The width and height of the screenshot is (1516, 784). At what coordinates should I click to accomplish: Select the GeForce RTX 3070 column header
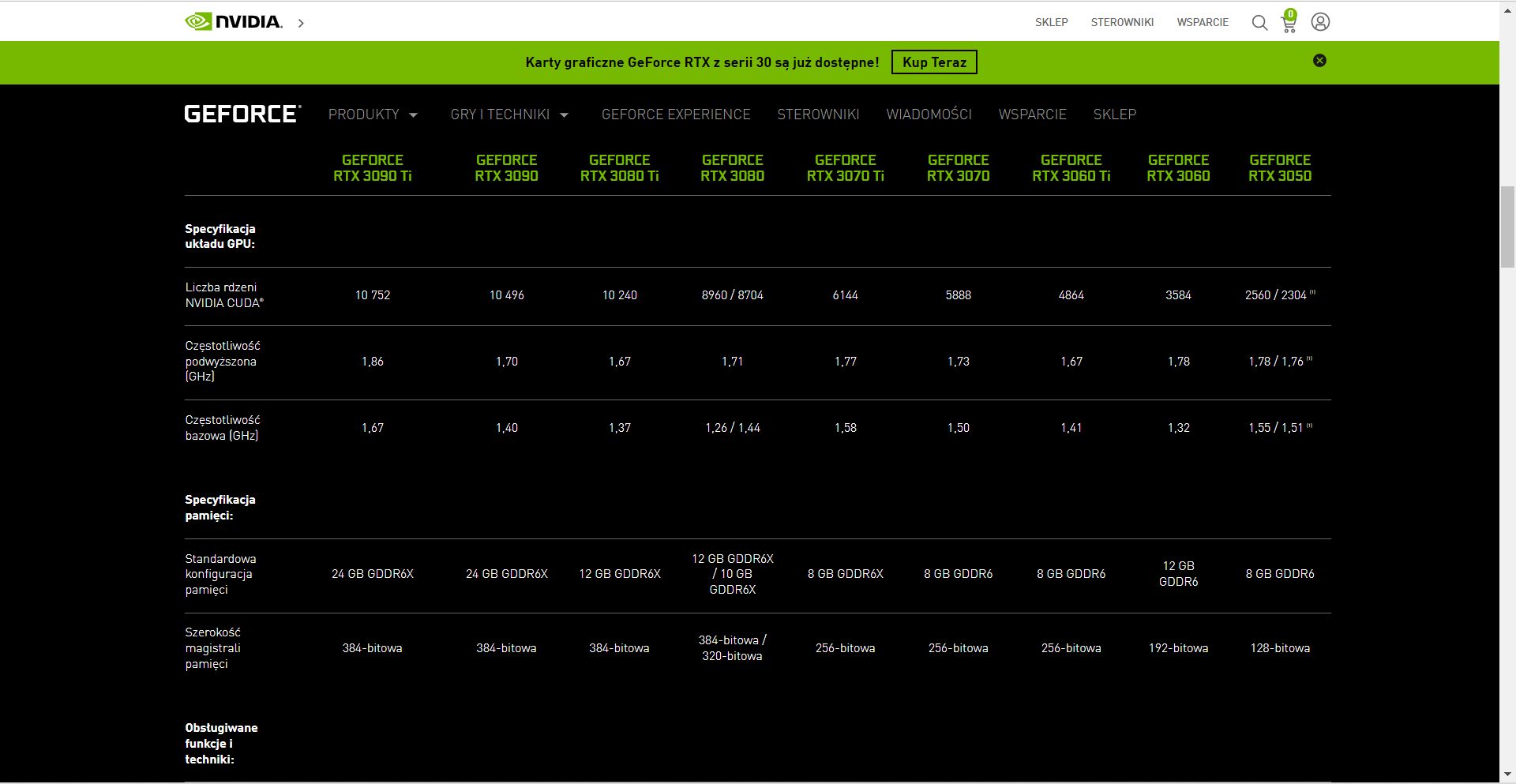[958, 167]
